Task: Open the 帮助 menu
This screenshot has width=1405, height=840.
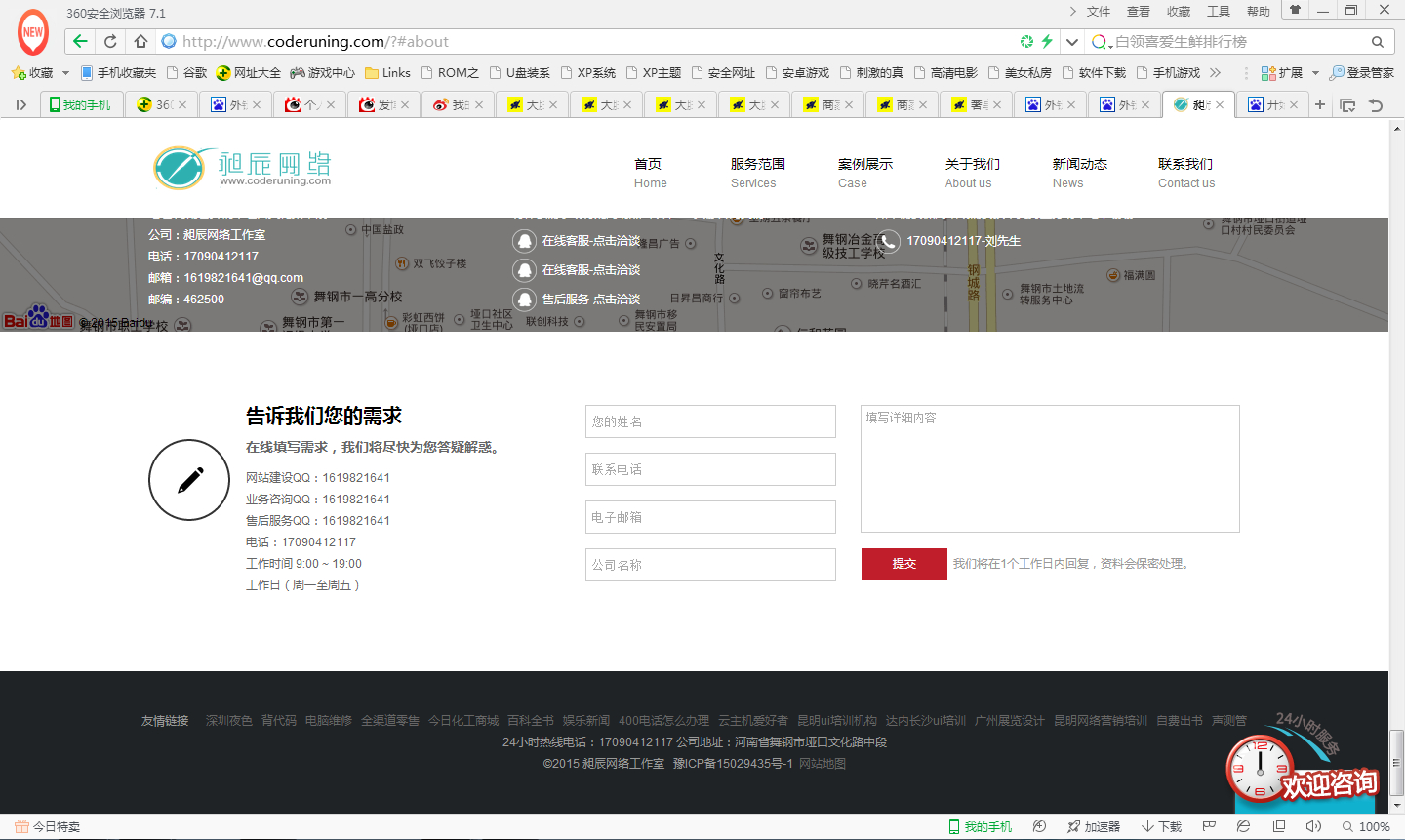Action: coord(1259,12)
